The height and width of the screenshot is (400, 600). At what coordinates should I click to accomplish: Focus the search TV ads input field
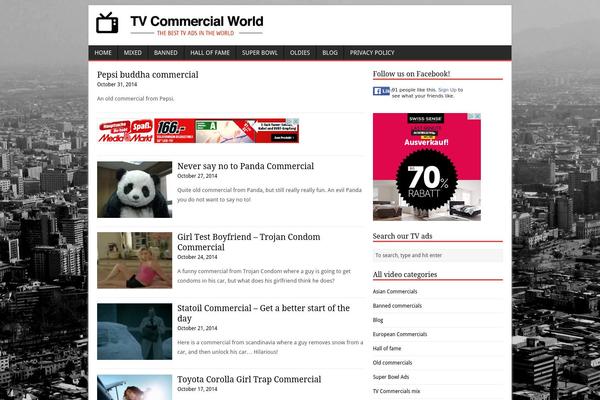438,255
